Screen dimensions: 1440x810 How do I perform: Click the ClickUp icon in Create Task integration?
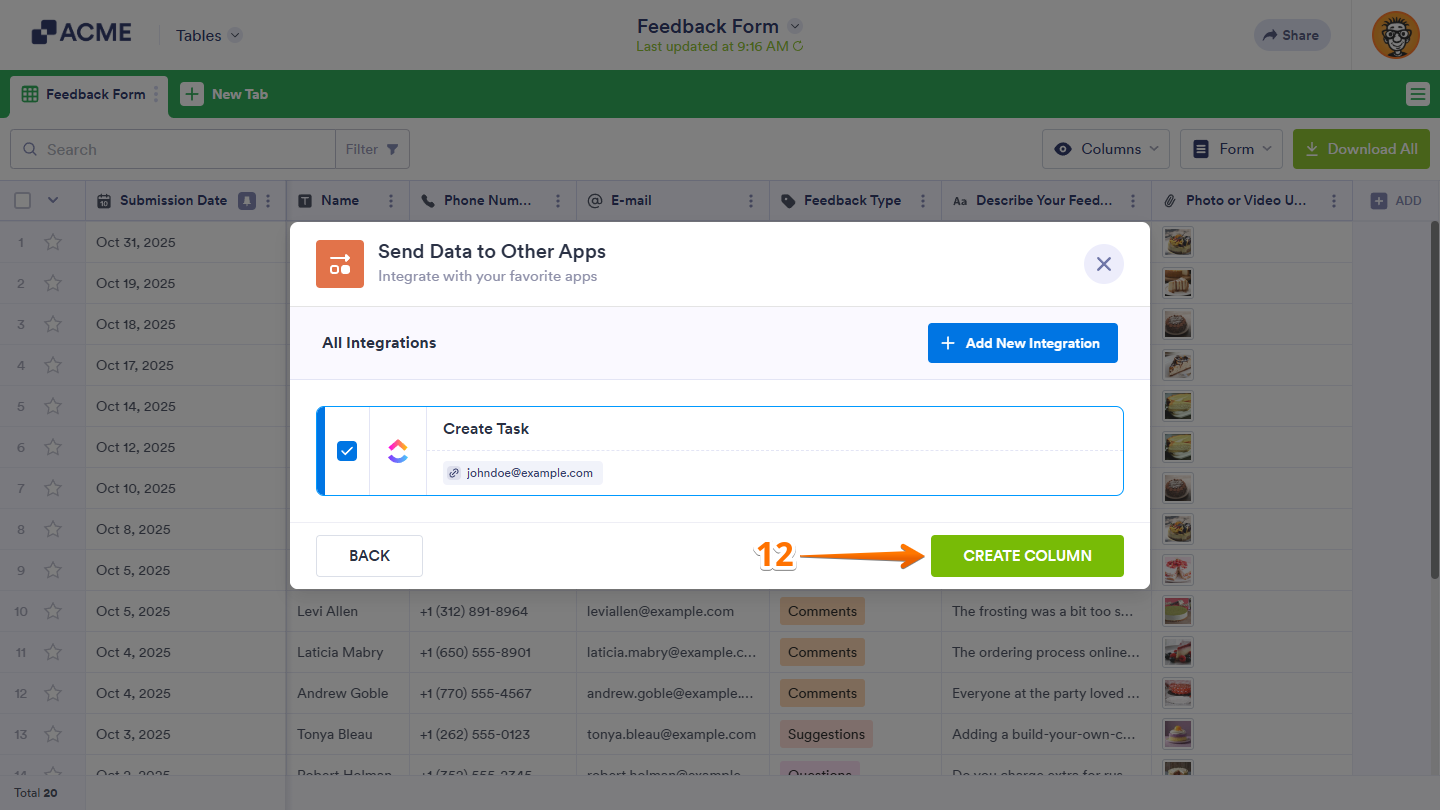pyautogui.click(x=398, y=450)
